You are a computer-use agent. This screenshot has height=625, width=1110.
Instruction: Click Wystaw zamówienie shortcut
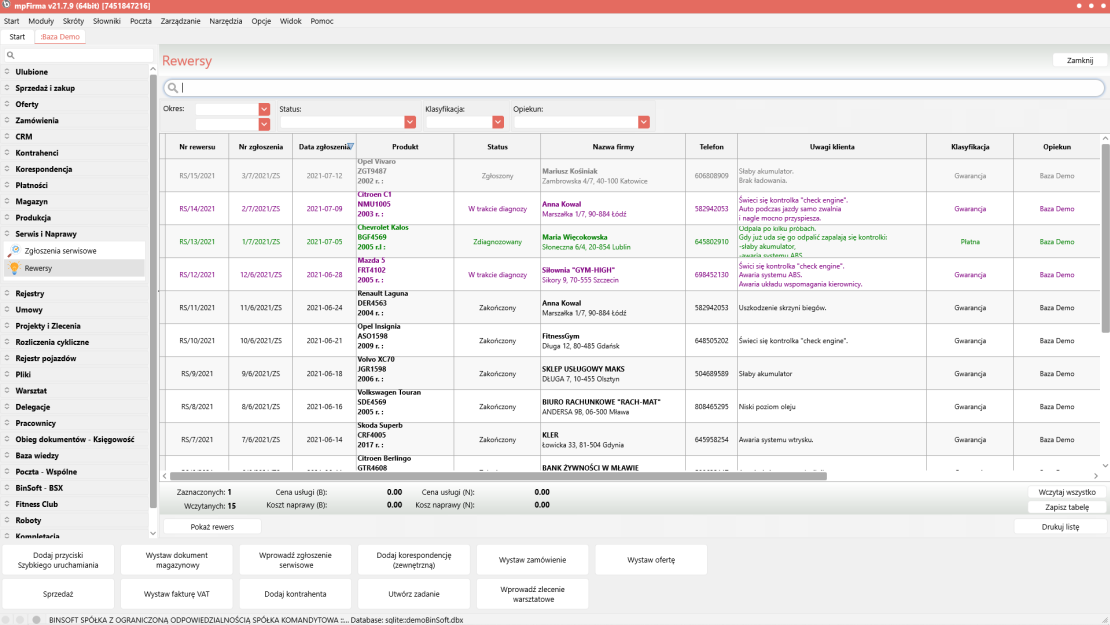pyautogui.click(x=532, y=560)
